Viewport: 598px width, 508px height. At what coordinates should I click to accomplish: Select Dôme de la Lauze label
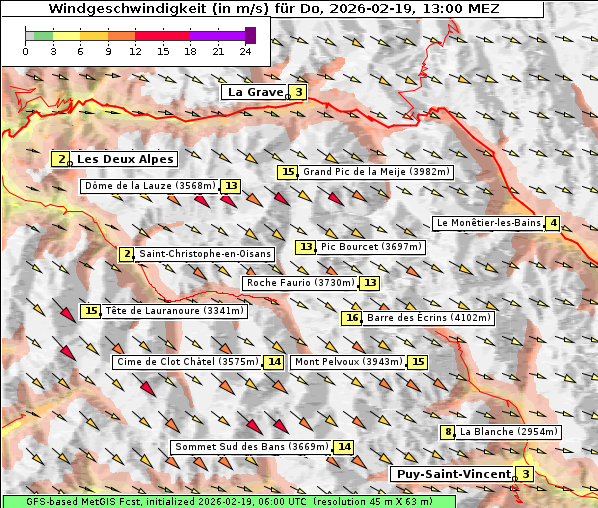(150, 186)
